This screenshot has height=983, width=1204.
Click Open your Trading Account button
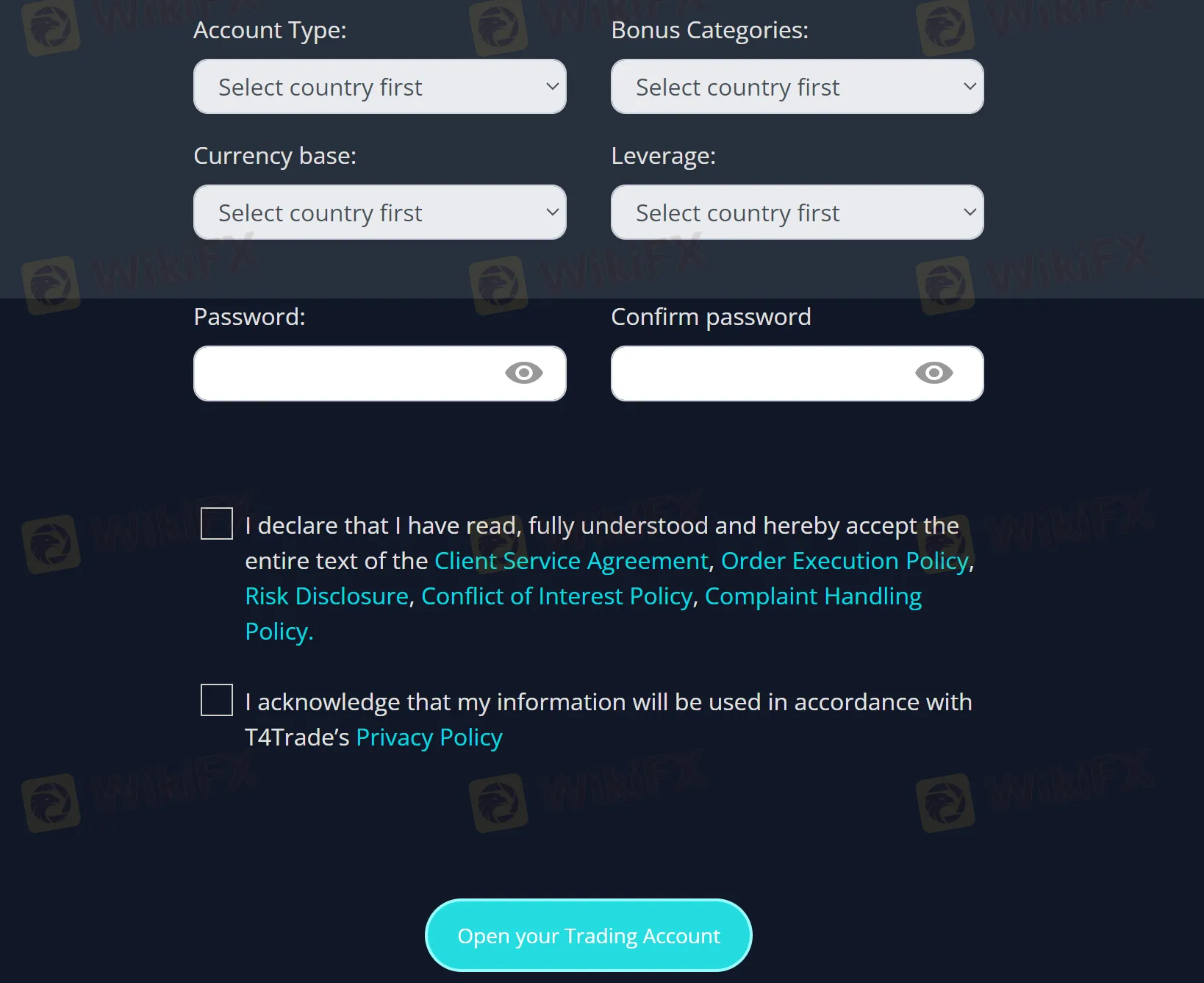pos(588,935)
